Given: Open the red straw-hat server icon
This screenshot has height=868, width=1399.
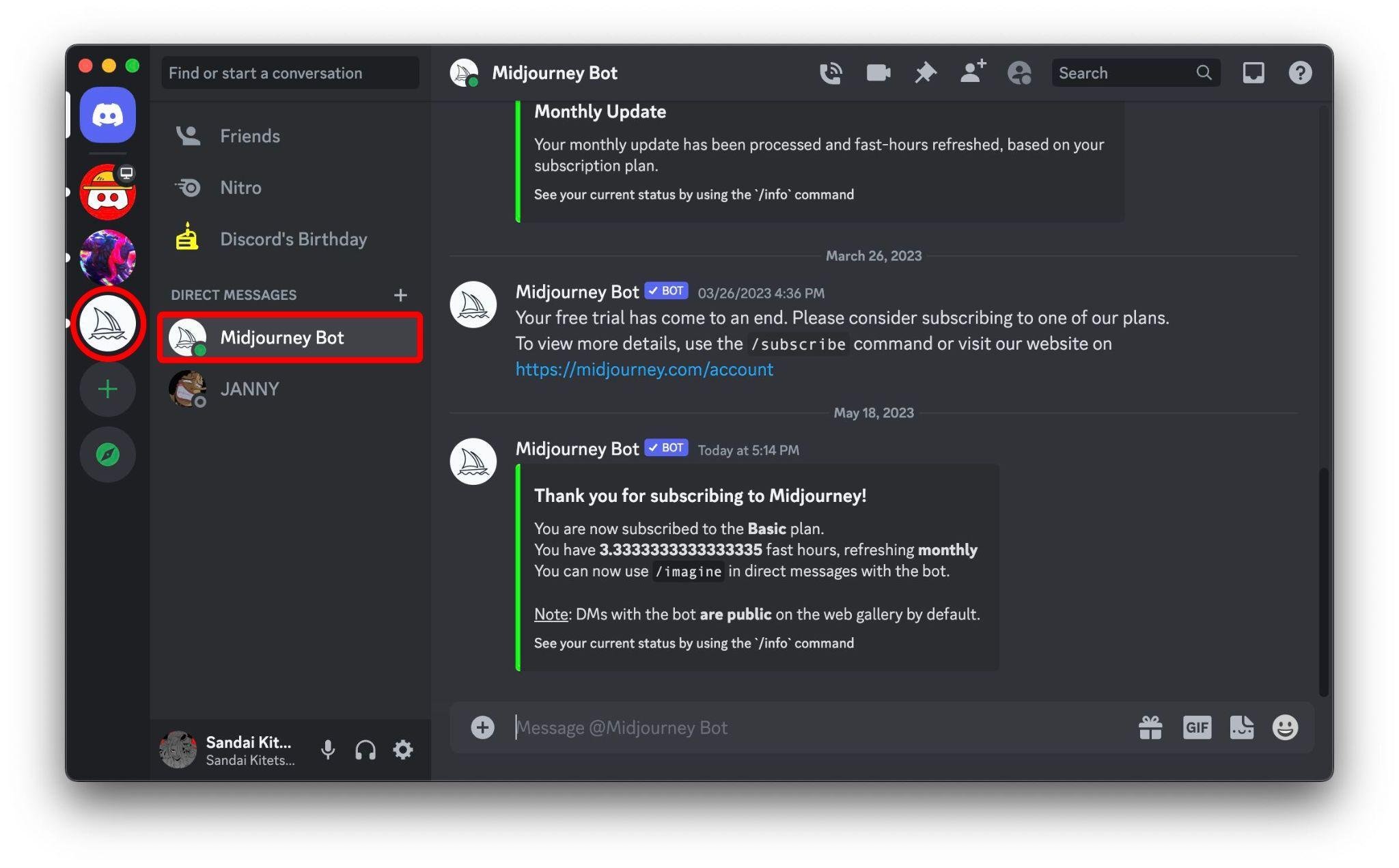Looking at the screenshot, I should pyautogui.click(x=107, y=192).
